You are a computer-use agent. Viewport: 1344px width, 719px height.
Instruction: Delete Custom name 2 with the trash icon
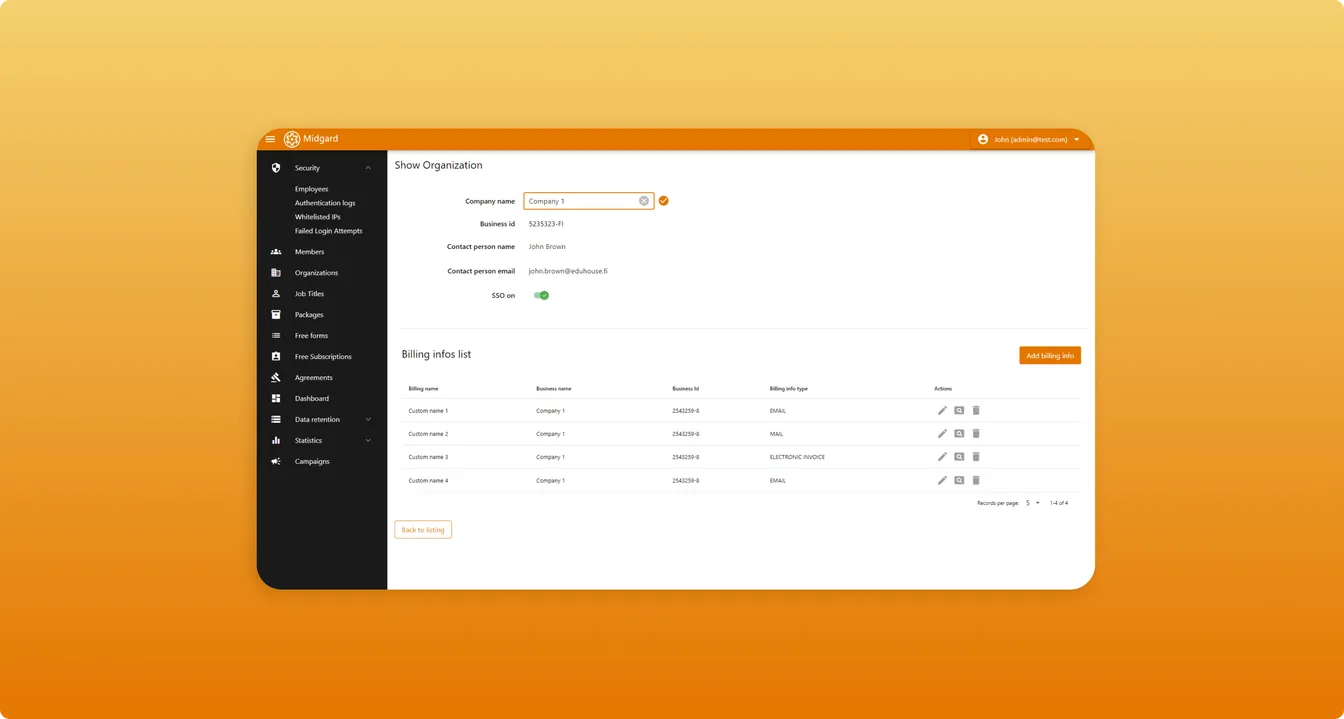[976, 434]
